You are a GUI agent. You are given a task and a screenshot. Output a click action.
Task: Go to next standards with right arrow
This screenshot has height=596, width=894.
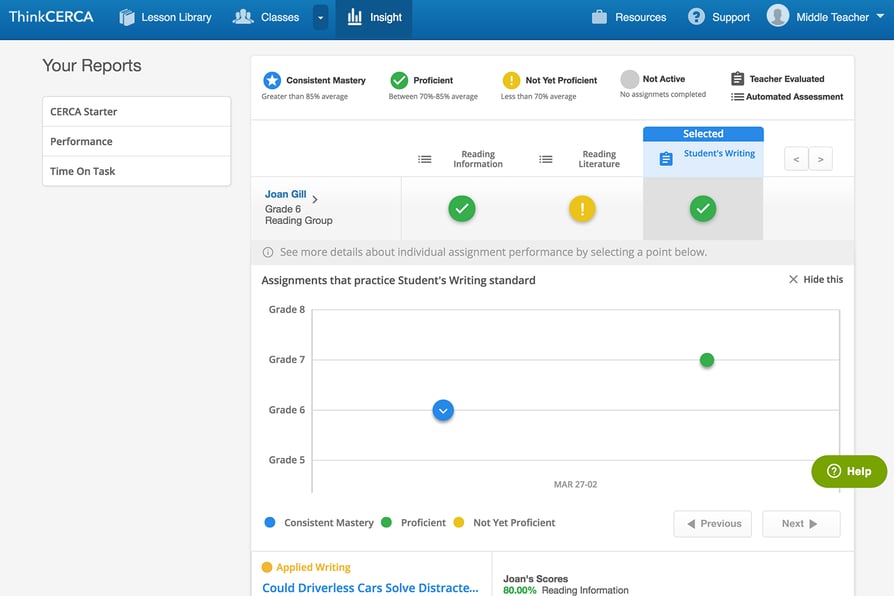coord(820,159)
